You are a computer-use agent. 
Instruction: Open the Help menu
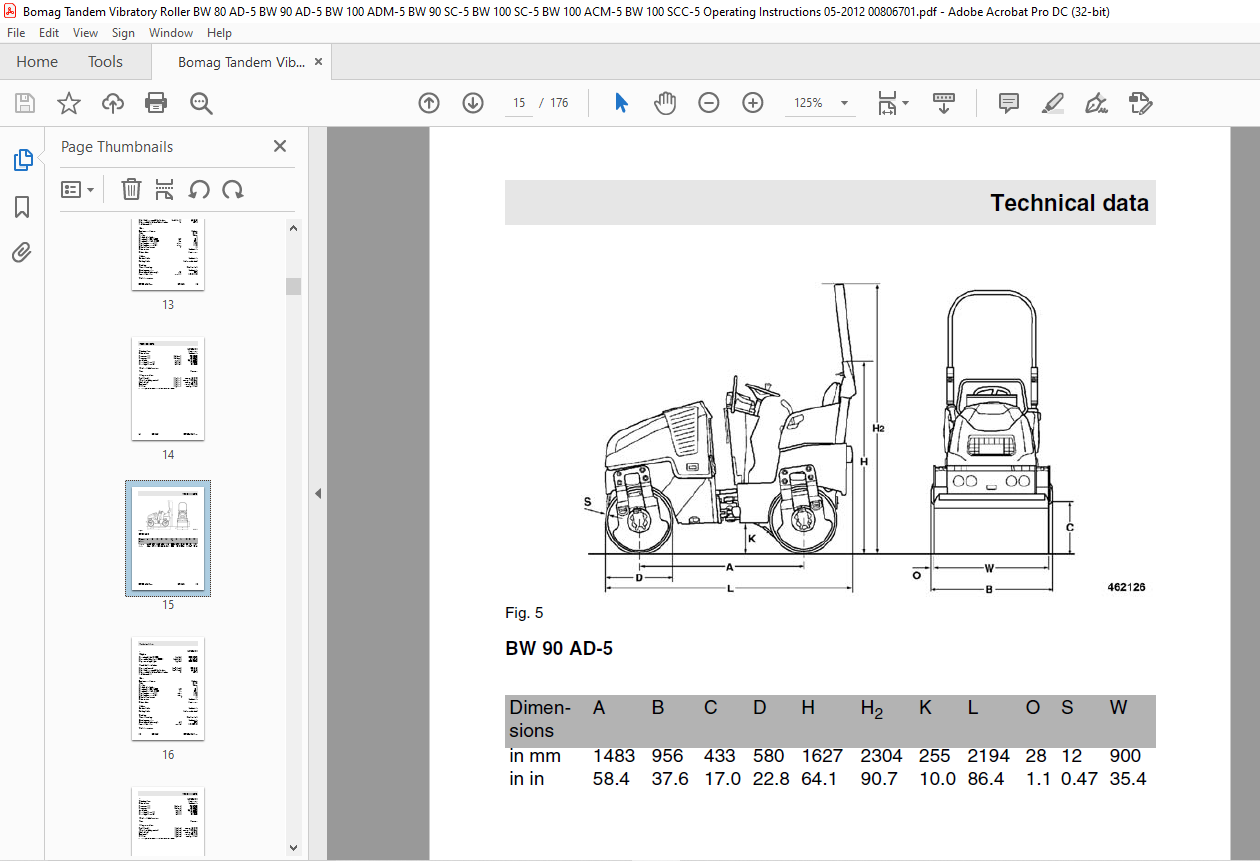(219, 33)
